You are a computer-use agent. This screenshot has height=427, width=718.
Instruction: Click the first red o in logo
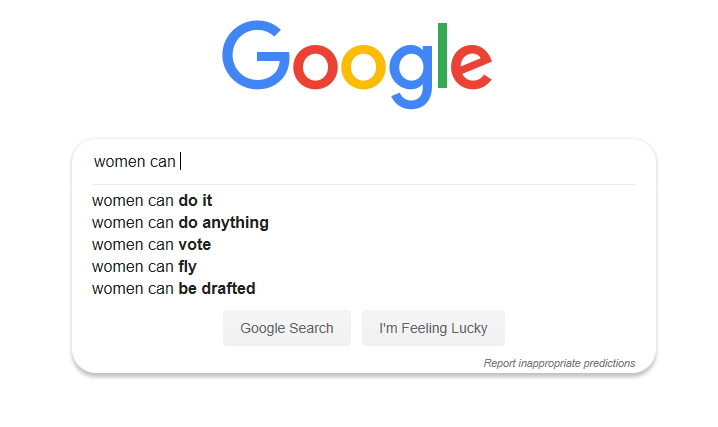(x=315, y=67)
